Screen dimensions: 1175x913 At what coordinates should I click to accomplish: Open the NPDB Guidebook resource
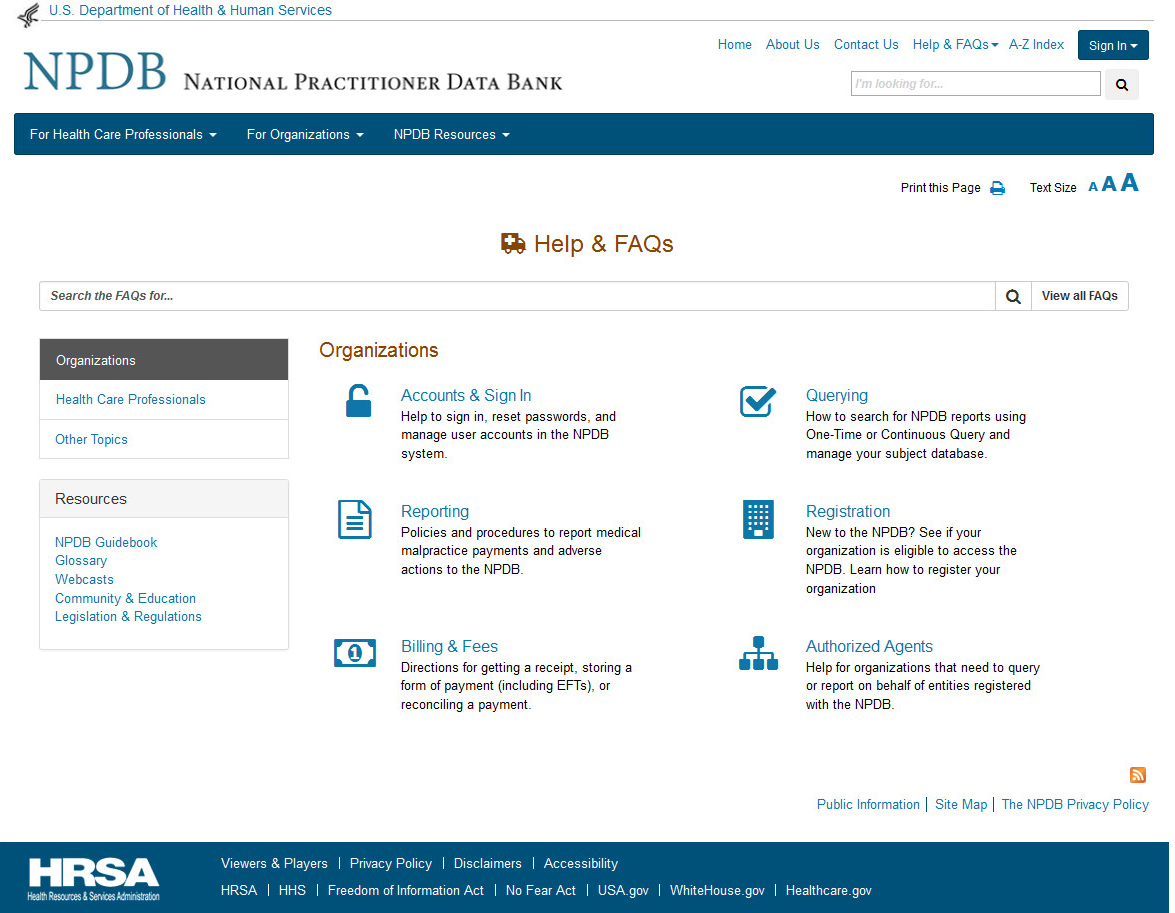coord(106,542)
